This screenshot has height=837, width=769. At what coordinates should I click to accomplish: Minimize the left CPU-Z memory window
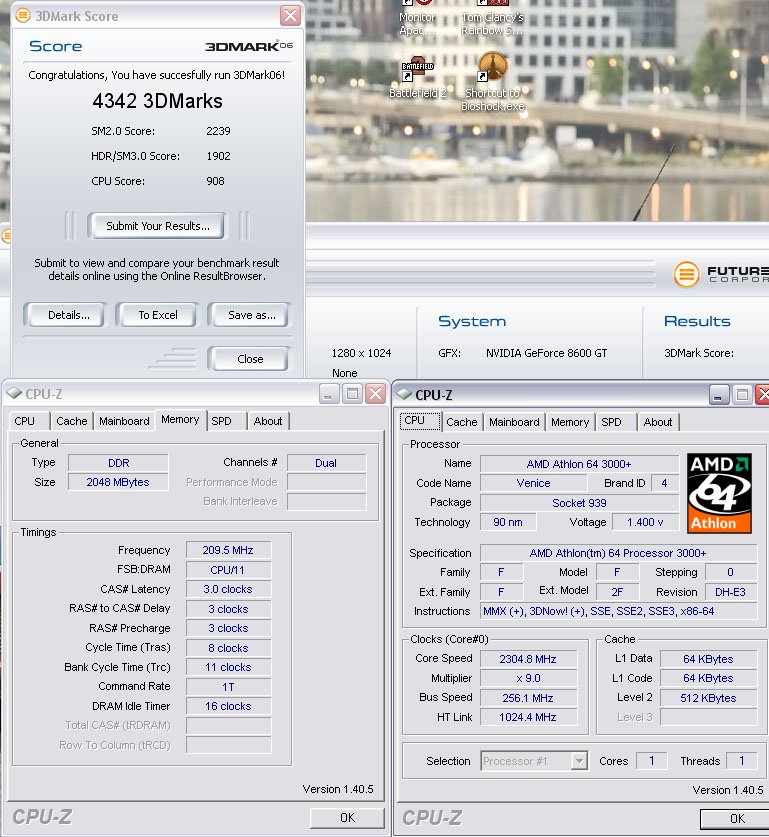(328, 394)
